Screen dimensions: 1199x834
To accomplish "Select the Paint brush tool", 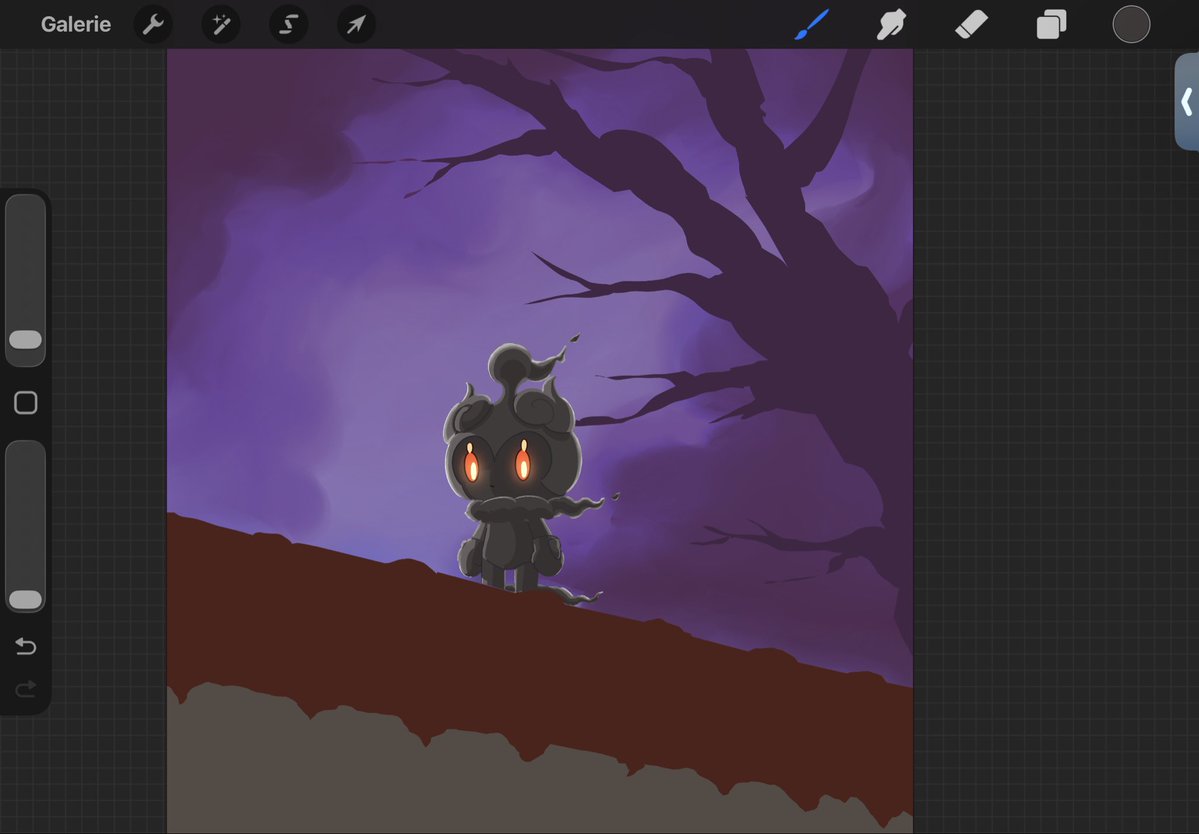I will [x=812, y=24].
